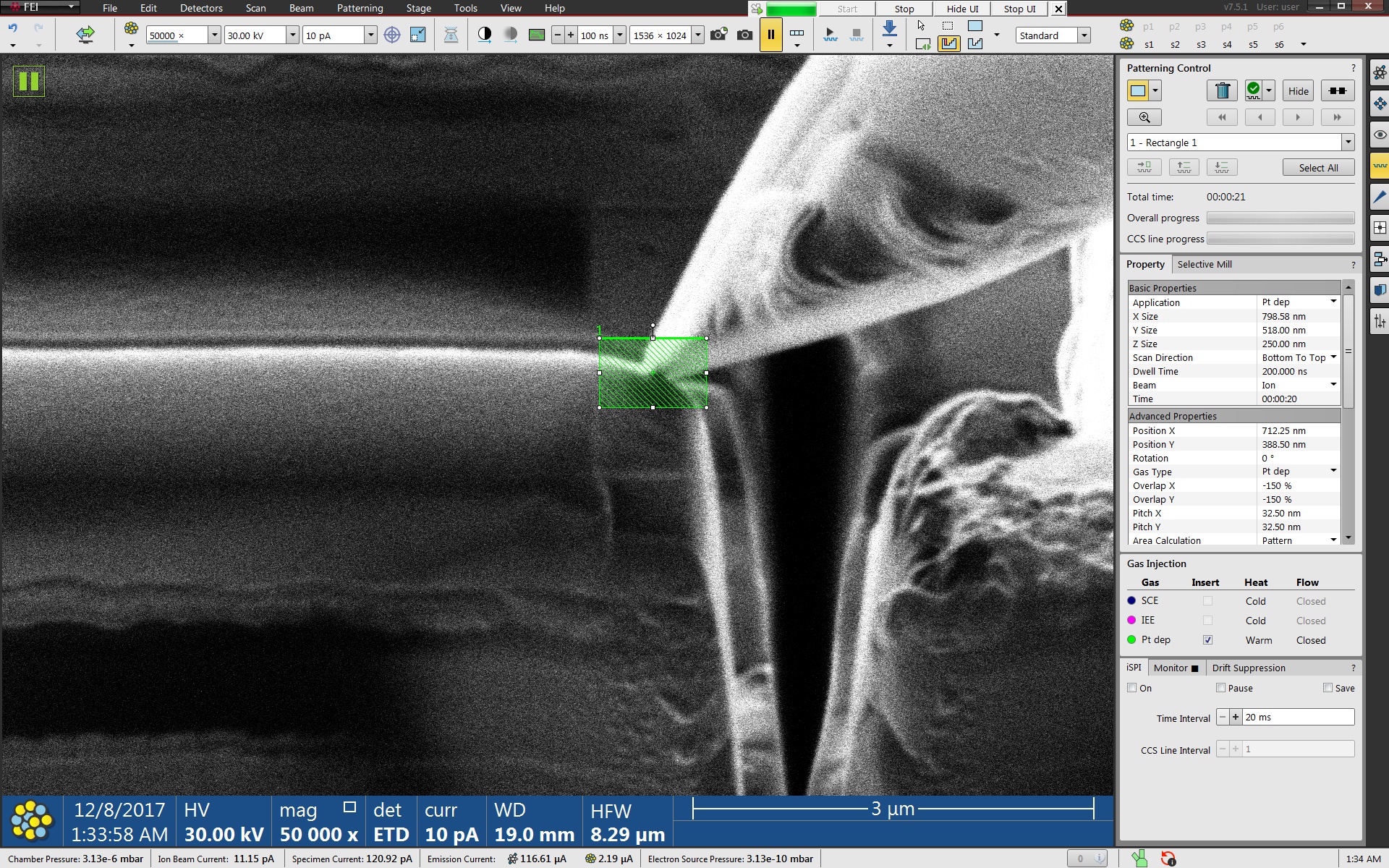Check the Save checkbox in iSPI
Screen dimensions: 1389x868
[1328, 688]
